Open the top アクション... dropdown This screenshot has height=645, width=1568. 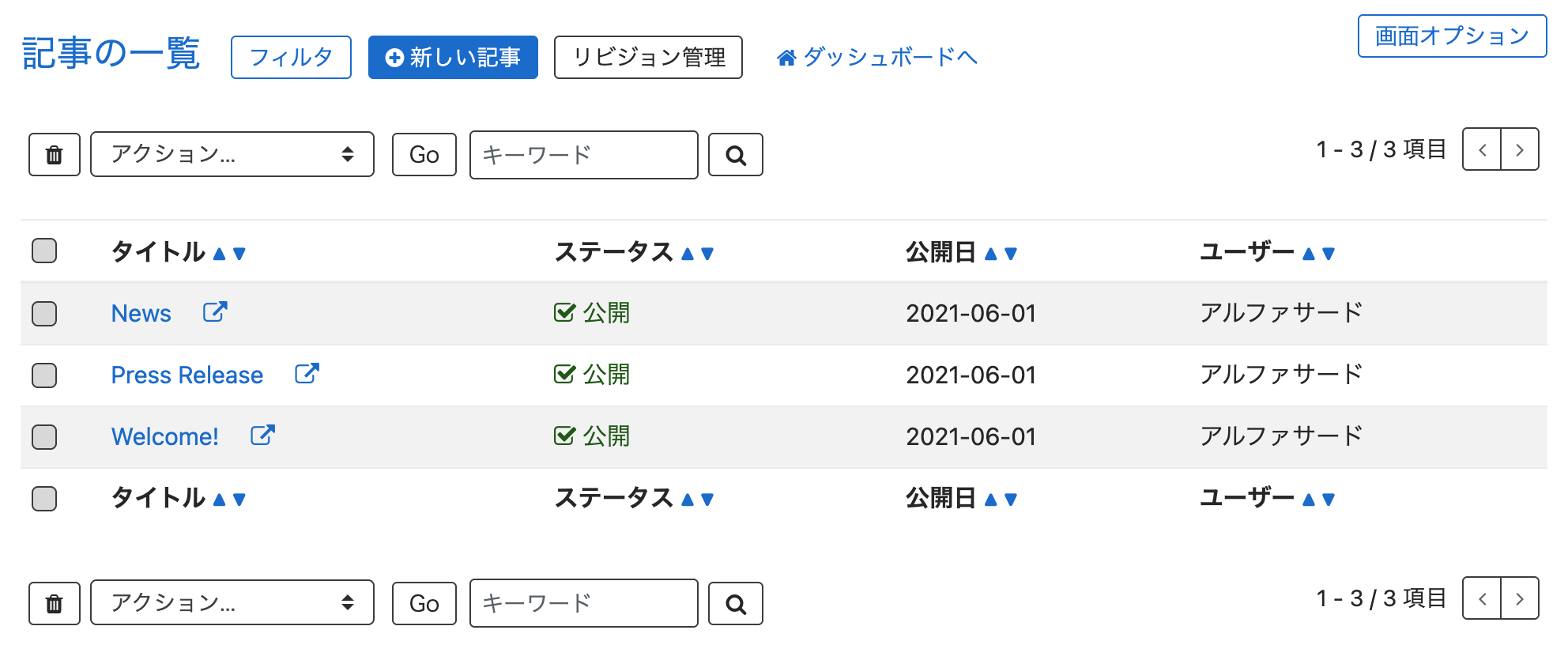(232, 154)
